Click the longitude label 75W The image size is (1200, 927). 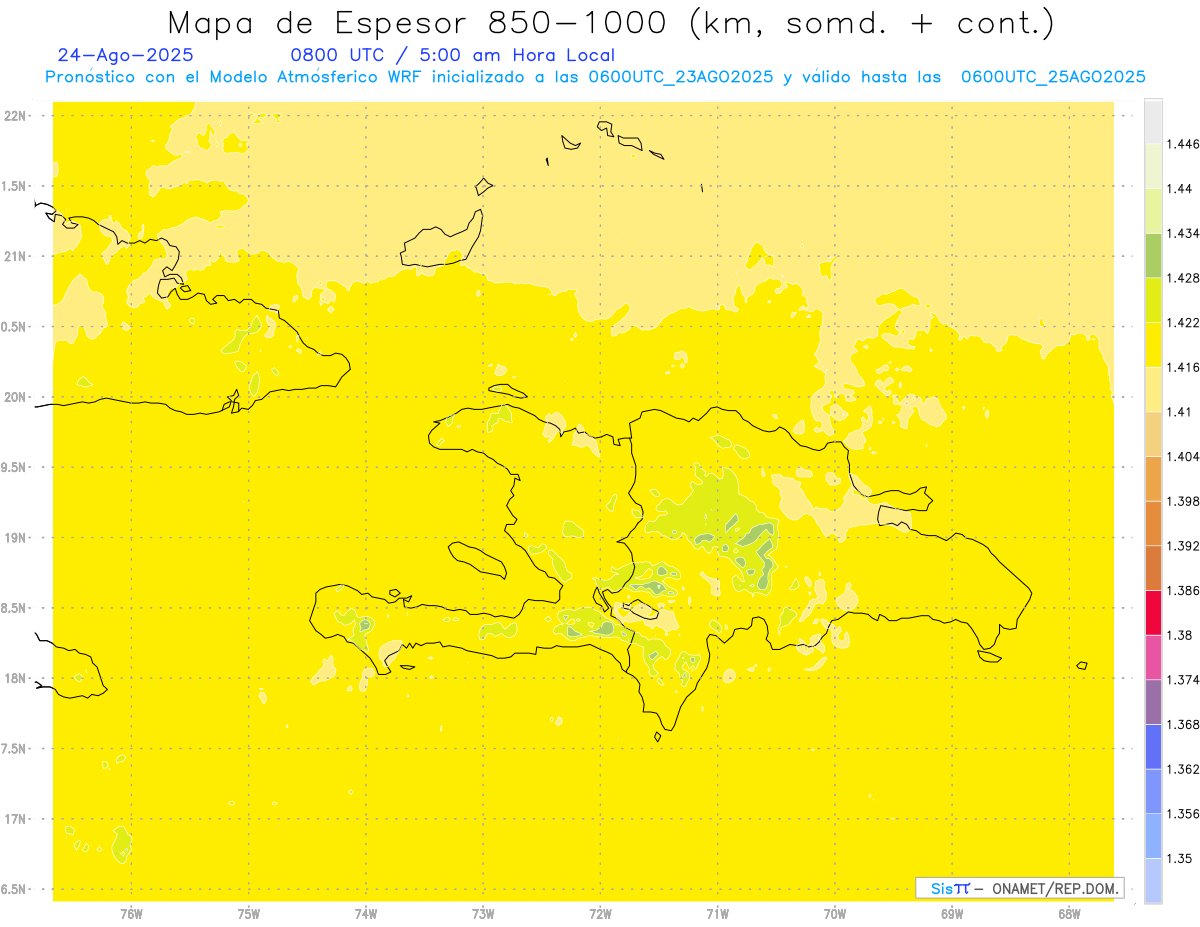(249, 914)
